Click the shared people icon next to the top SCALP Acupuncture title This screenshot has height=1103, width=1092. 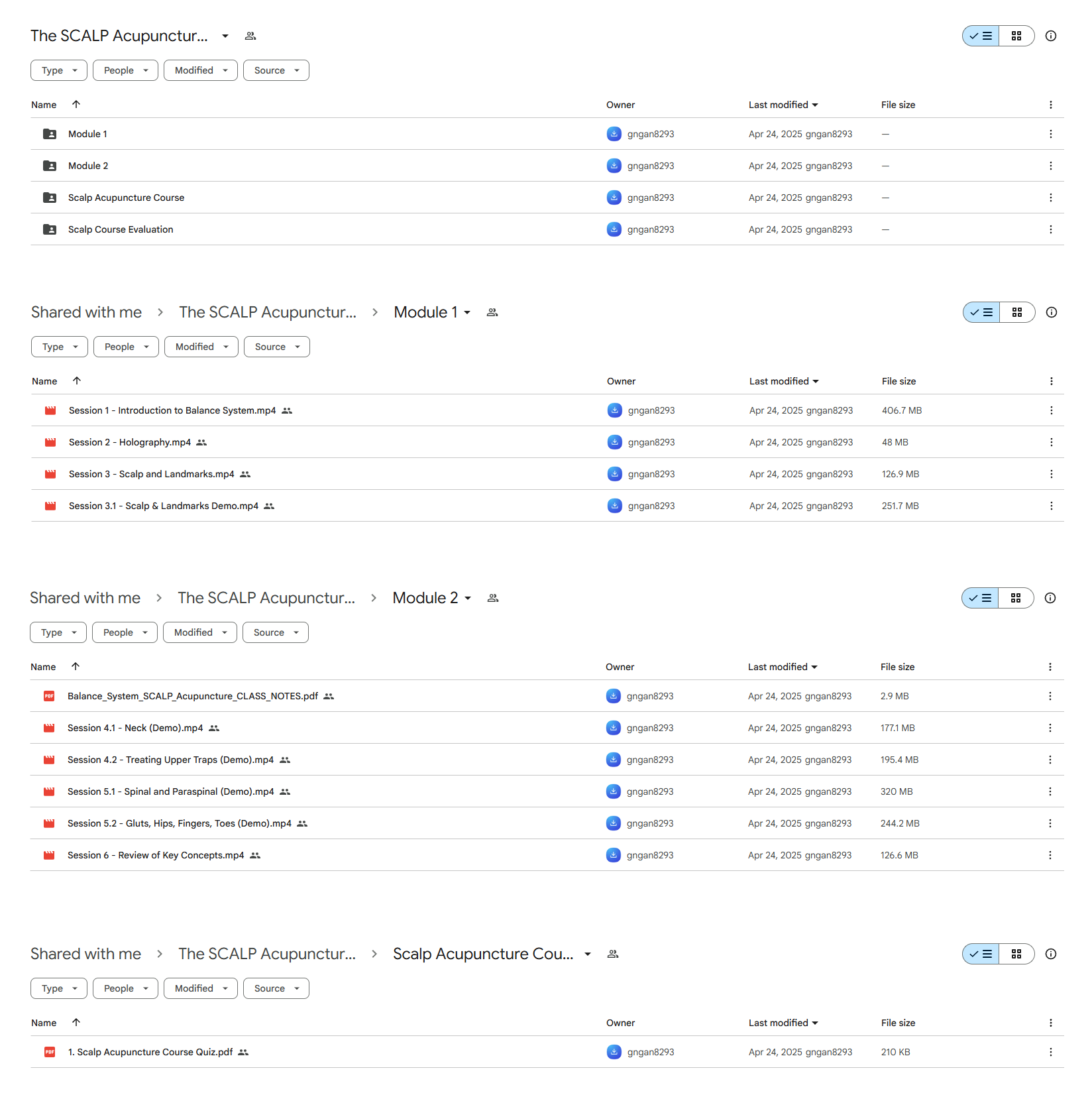point(250,36)
